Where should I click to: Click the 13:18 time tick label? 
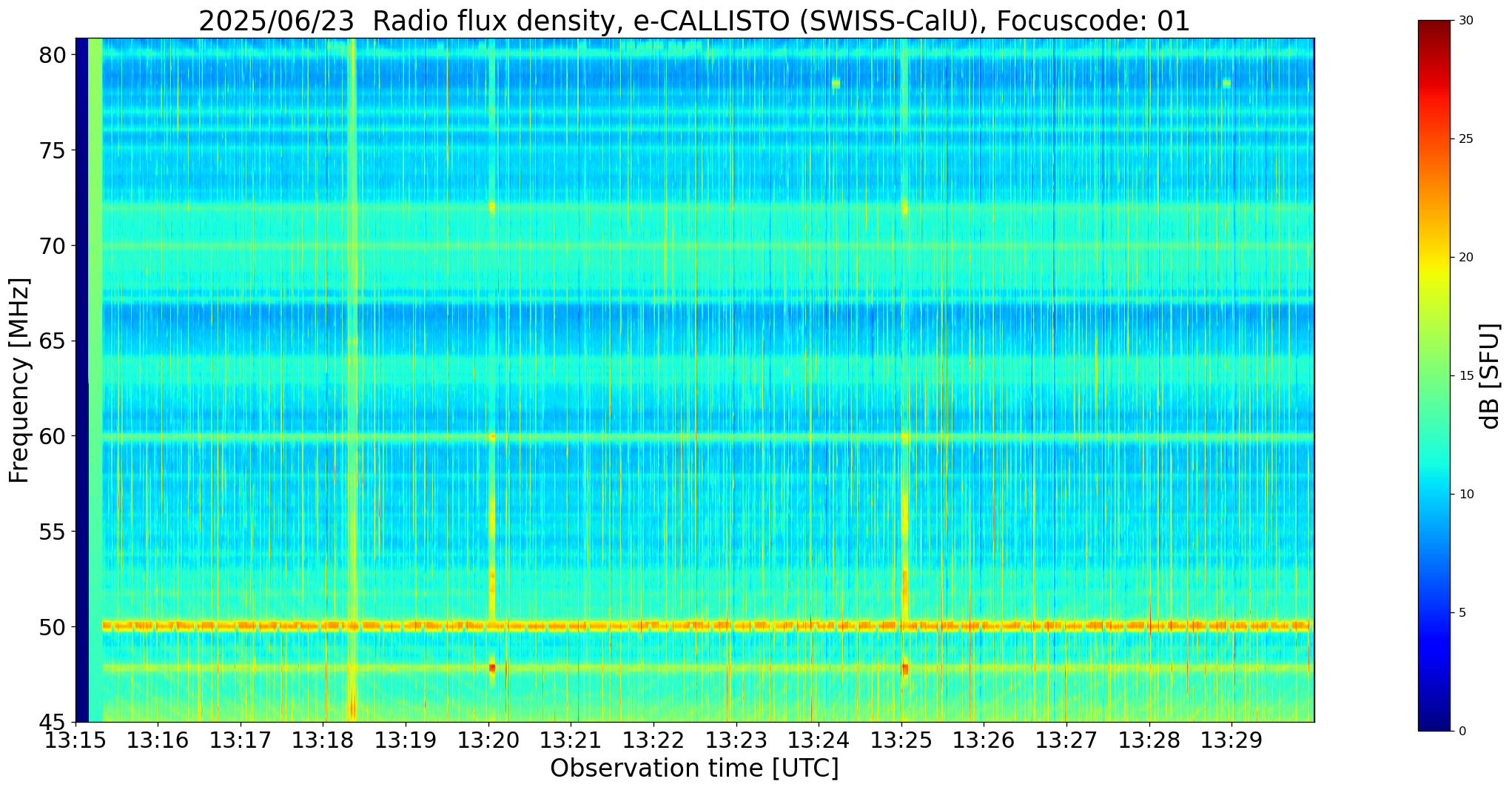tap(323, 740)
